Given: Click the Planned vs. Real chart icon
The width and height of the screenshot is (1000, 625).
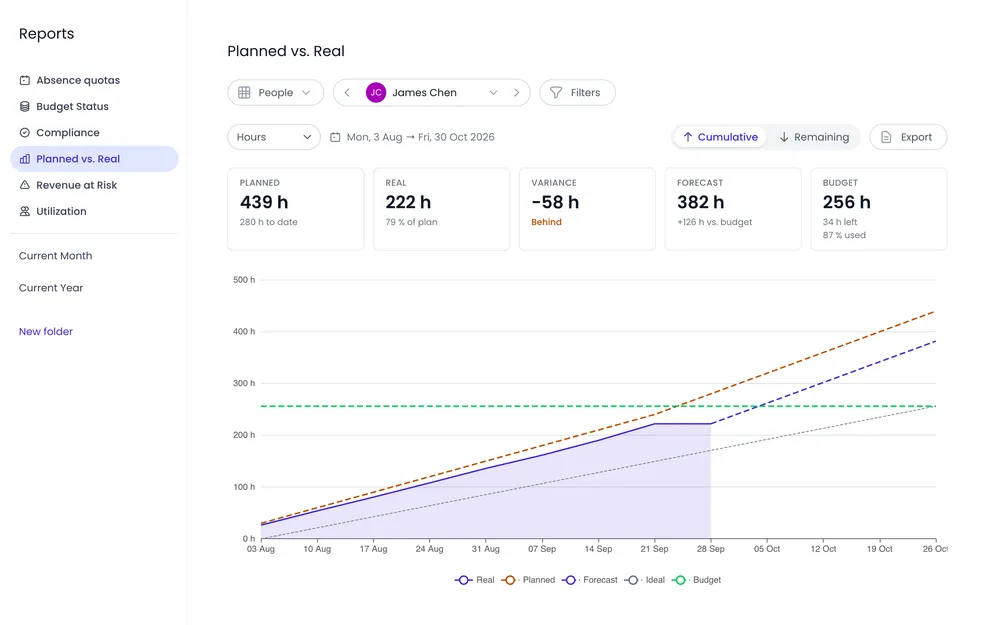Looking at the screenshot, I should pos(25,159).
